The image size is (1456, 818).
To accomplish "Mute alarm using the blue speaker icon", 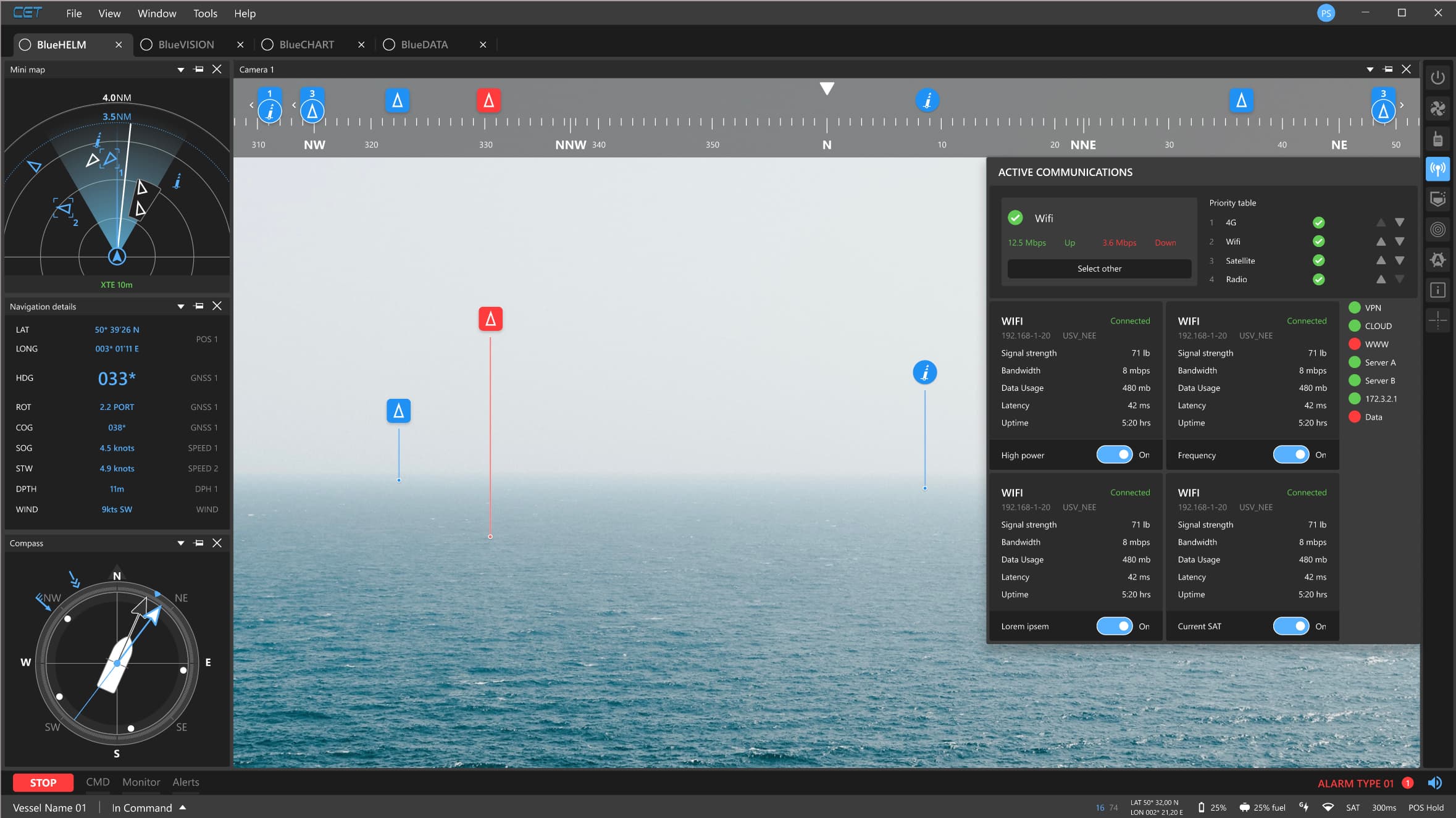I will pyautogui.click(x=1434, y=783).
